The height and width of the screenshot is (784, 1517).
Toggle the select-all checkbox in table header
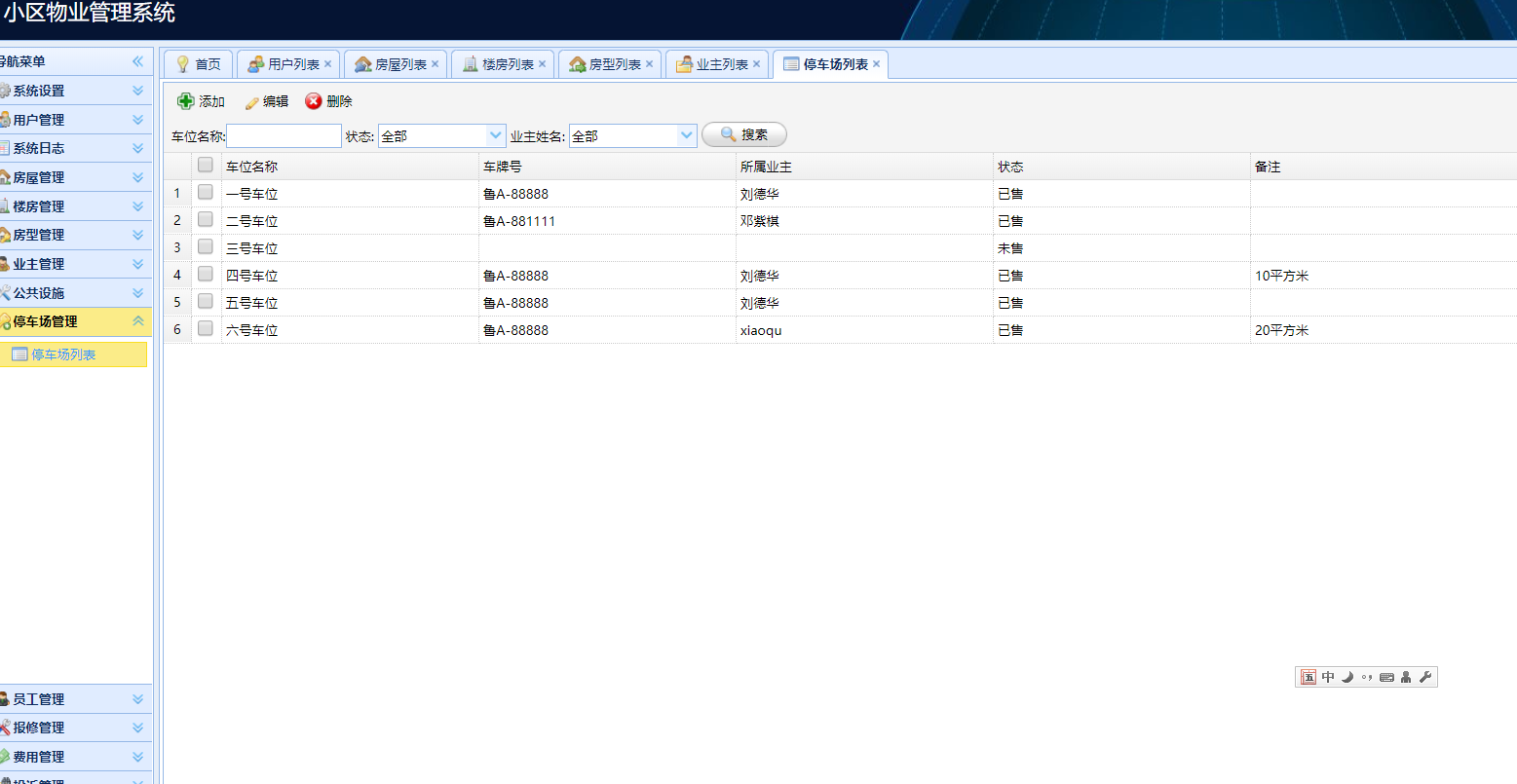pyautogui.click(x=205, y=166)
